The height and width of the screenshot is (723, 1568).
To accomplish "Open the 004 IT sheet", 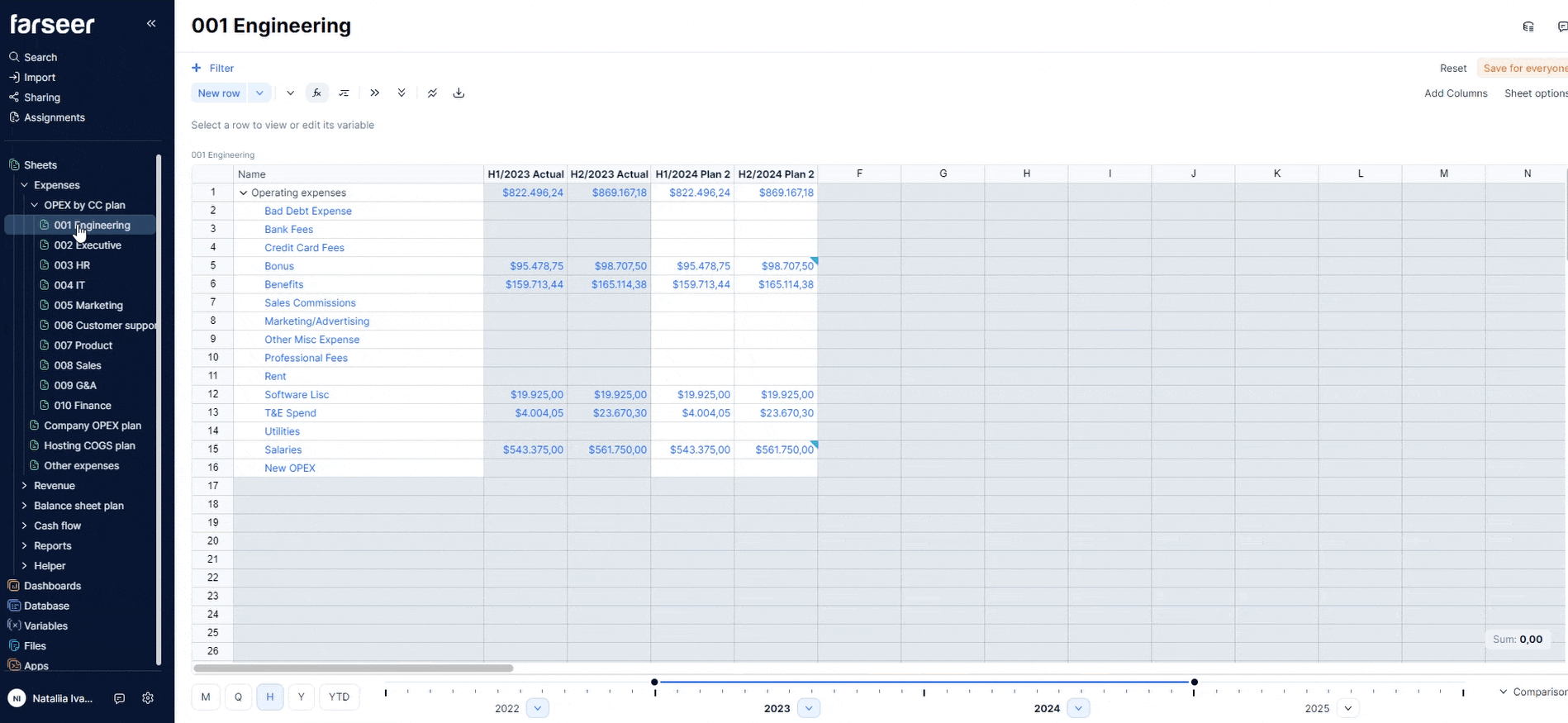I will [69, 285].
